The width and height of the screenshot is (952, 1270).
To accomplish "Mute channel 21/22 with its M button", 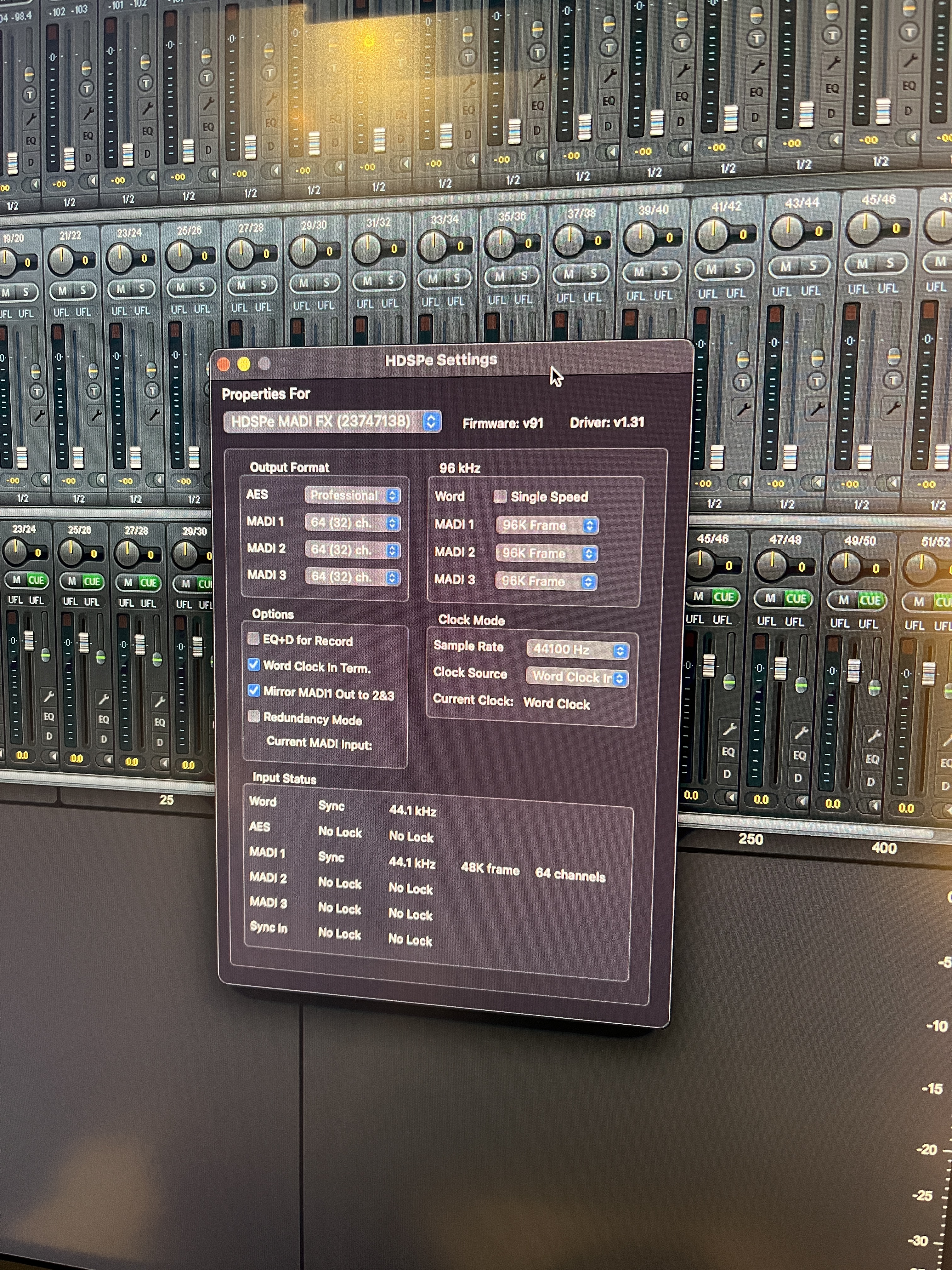I will [62, 291].
